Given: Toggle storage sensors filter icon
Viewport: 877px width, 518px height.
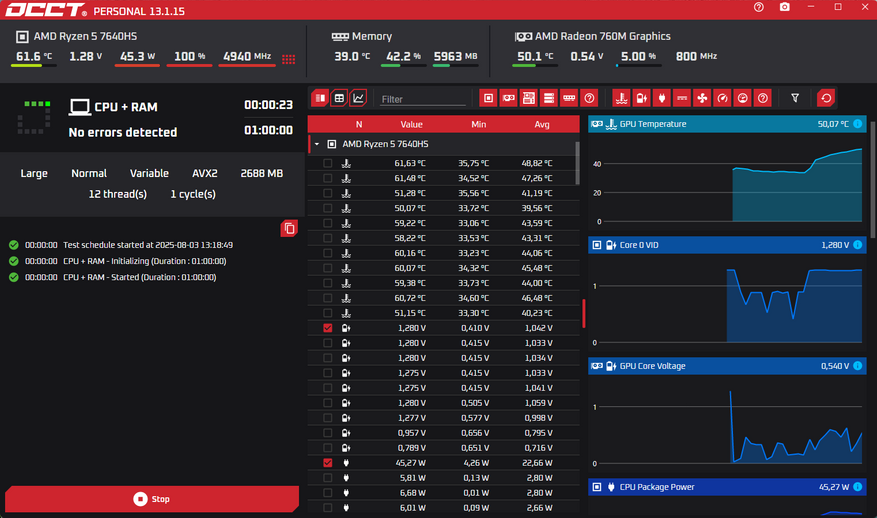Looking at the screenshot, I should pos(549,98).
